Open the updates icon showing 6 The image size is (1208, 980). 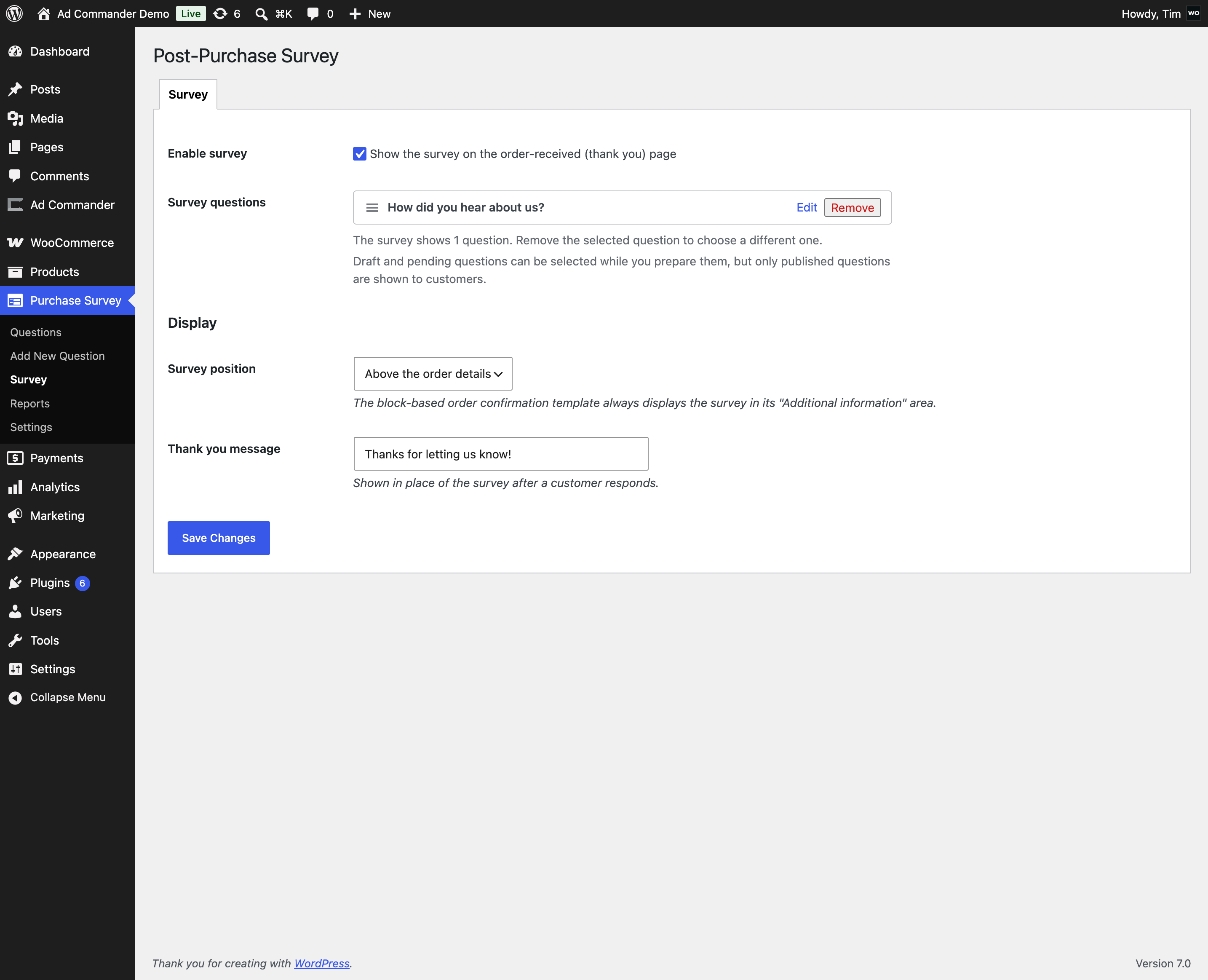point(221,13)
